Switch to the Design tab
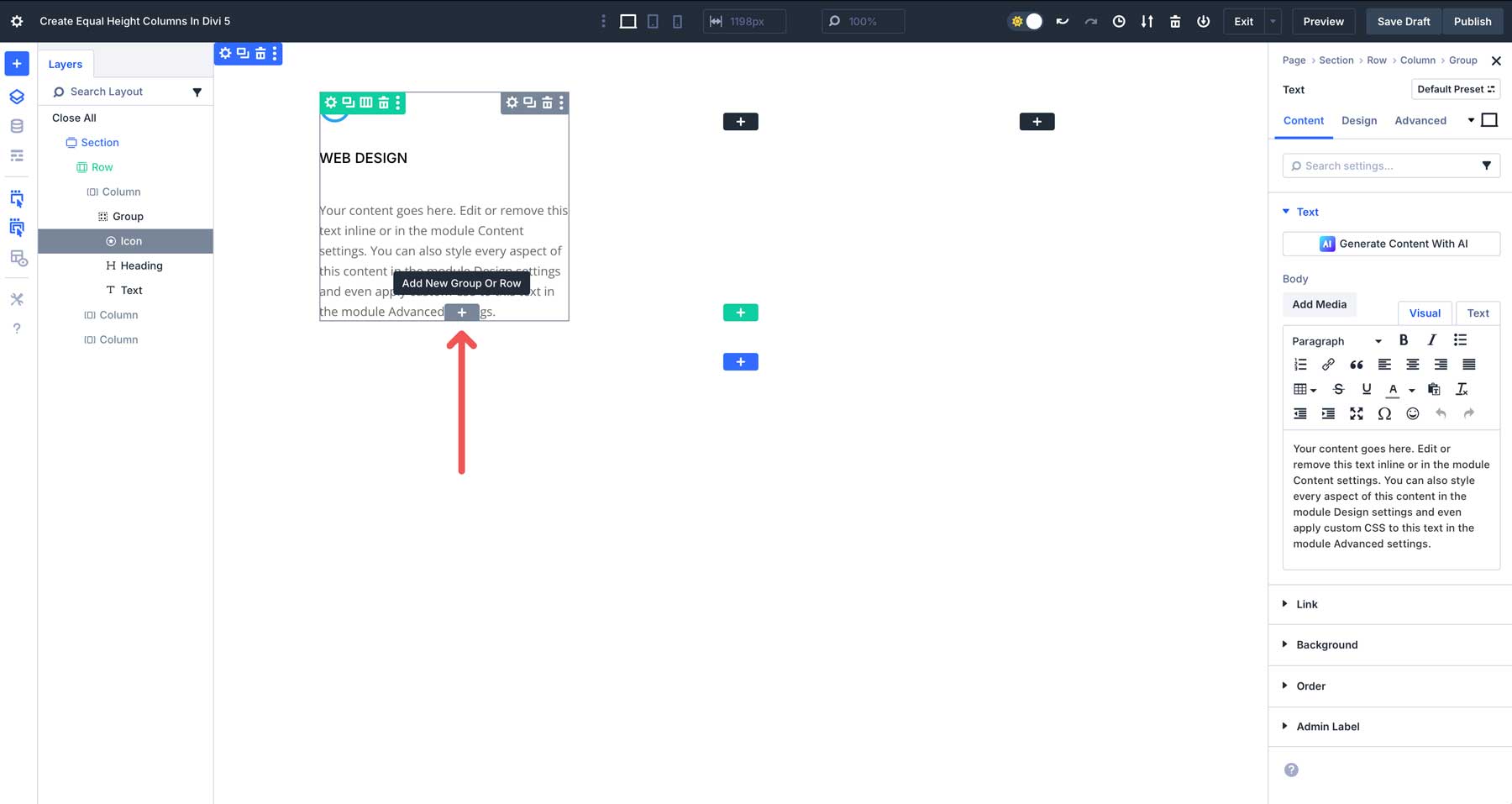The width and height of the screenshot is (1512, 804). [1359, 120]
